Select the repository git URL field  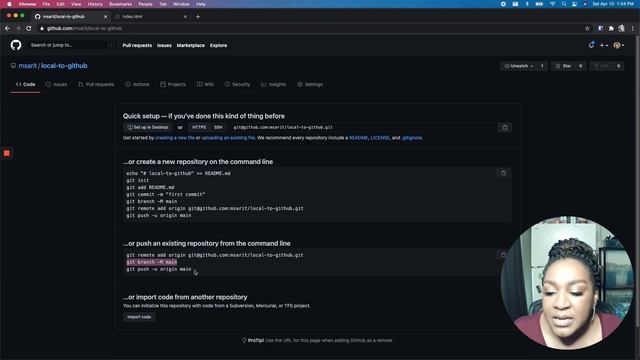click(x=363, y=127)
